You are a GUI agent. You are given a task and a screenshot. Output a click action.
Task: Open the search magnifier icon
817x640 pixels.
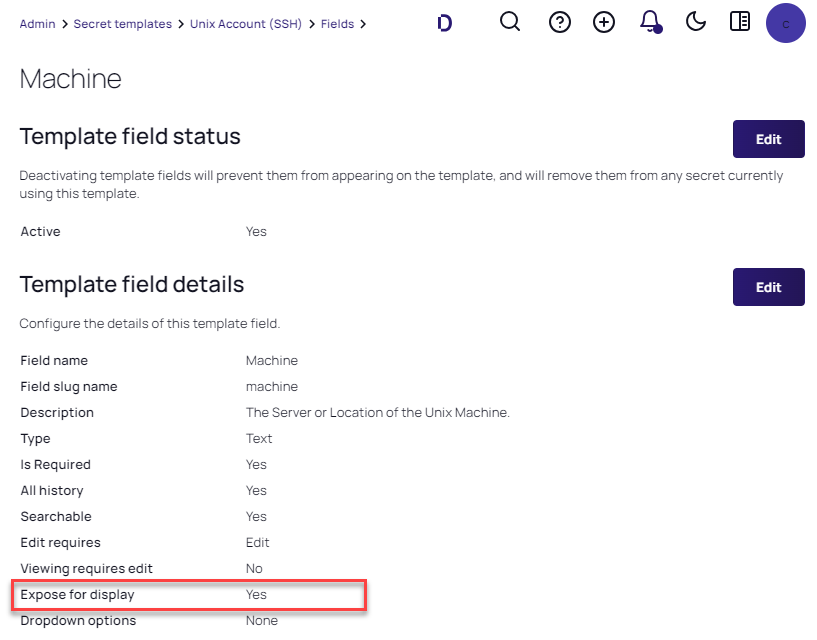[x=510, y=22]
